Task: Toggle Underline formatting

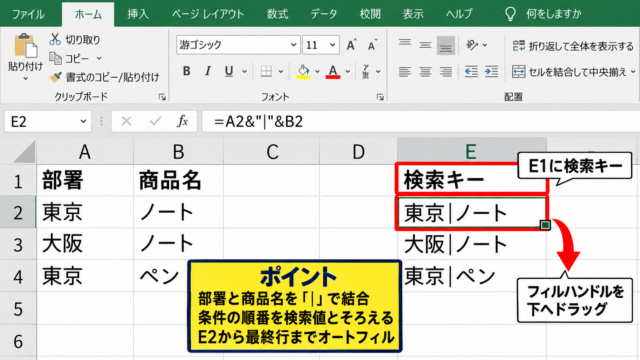Action: pyautogui.click(x=229, y=71)
